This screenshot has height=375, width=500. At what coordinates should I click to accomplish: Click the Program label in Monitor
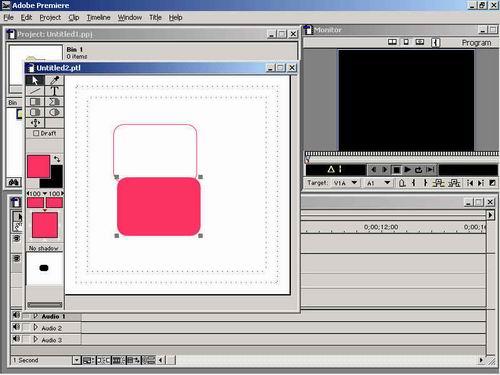(x=476, y=43)
